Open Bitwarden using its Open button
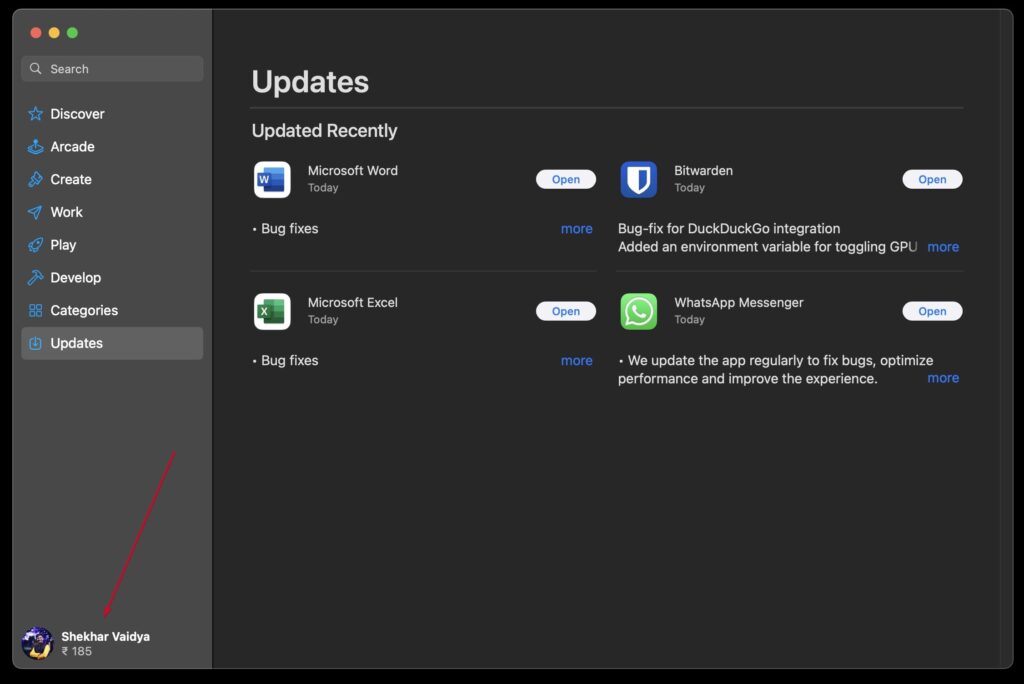Image resolution: width=1024 pixels, height=684 pixels. [932, 179]
